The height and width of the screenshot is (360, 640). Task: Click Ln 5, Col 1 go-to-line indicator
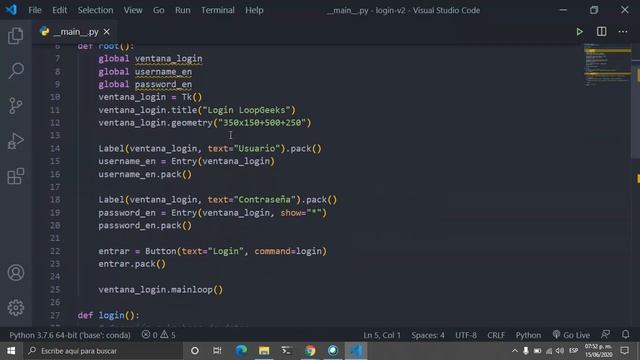[x=382, y=335]
